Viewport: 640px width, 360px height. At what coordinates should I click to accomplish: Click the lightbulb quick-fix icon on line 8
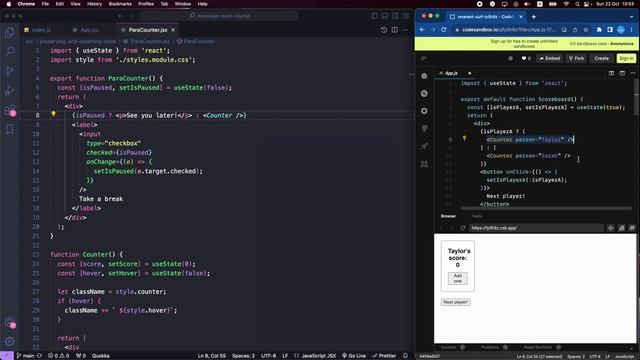point(53,115)
